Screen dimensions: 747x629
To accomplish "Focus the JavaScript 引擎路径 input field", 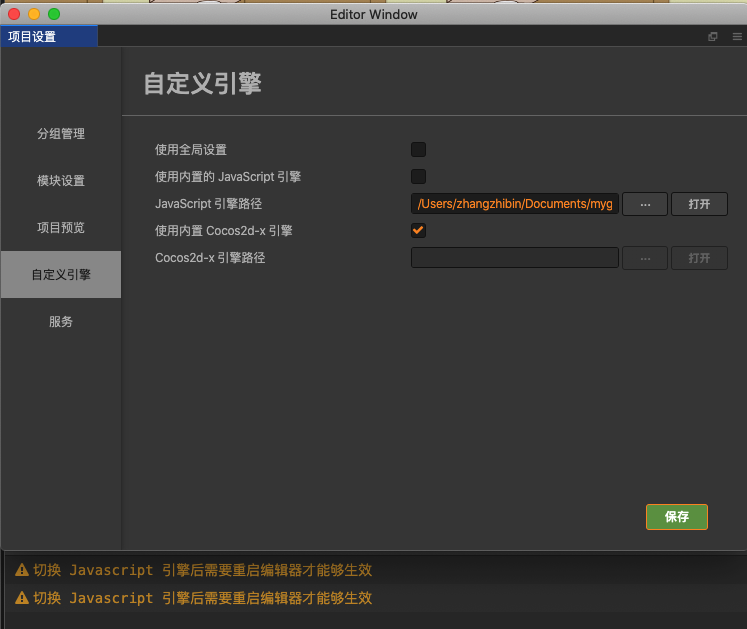I will [515, 204].
